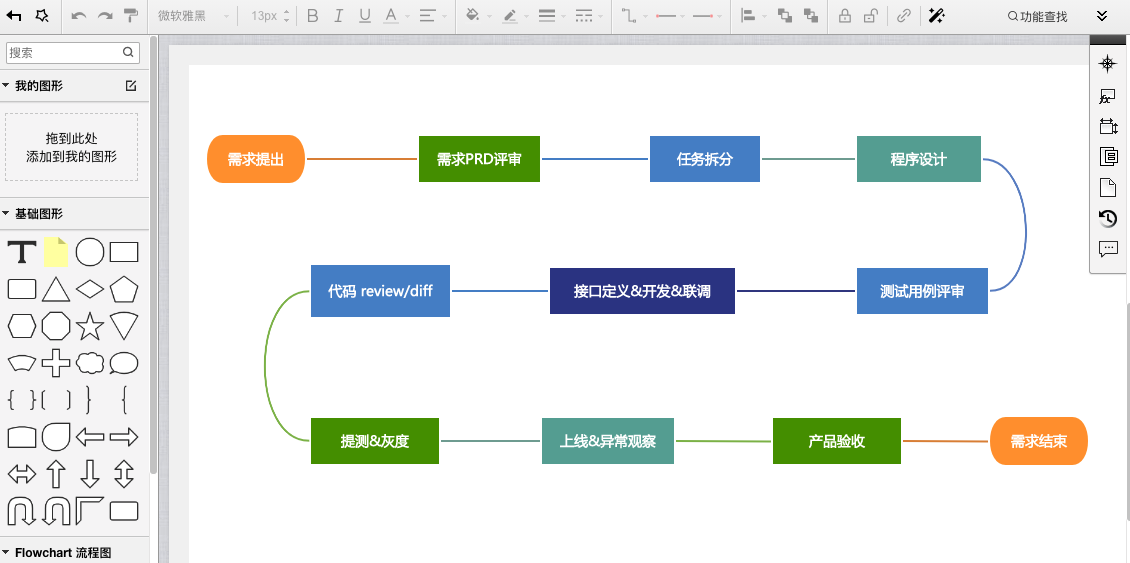Open the line end arrow dropdown

tap(706, 16)
